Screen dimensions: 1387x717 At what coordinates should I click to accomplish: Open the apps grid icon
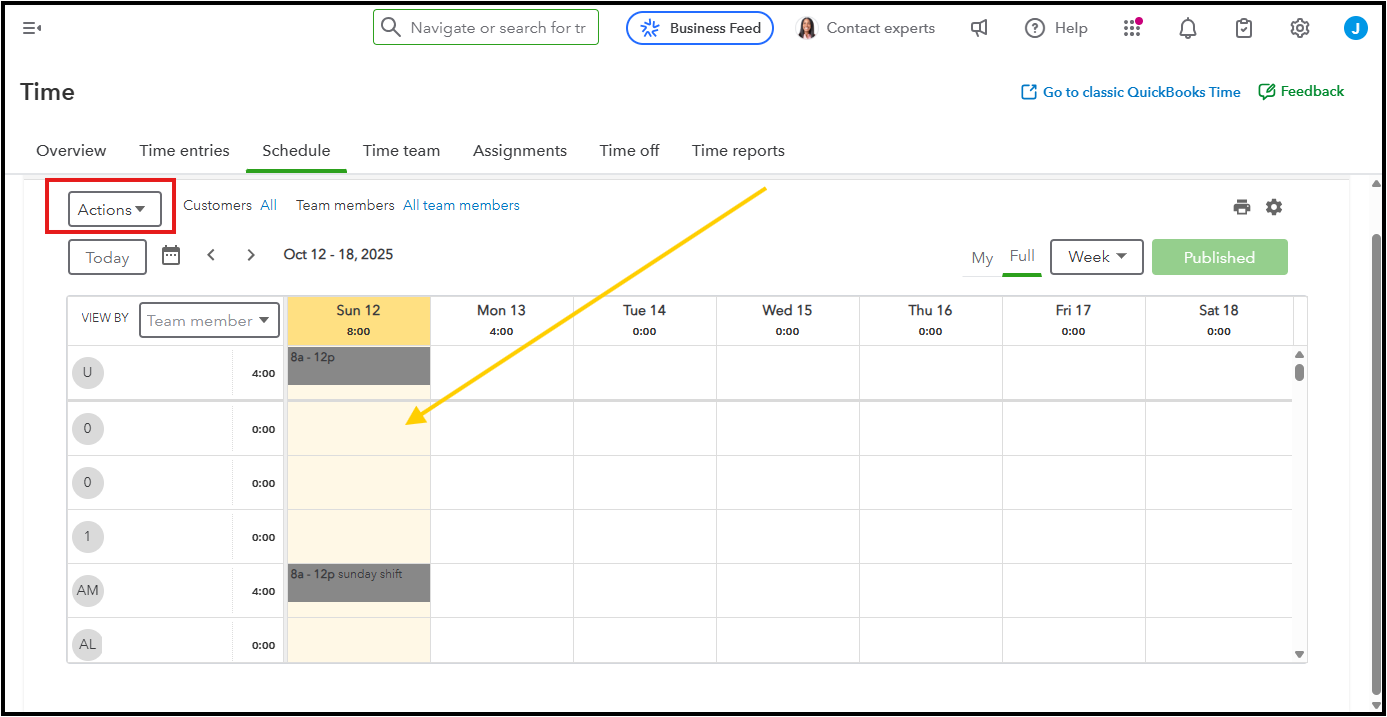click(1132, 28)
